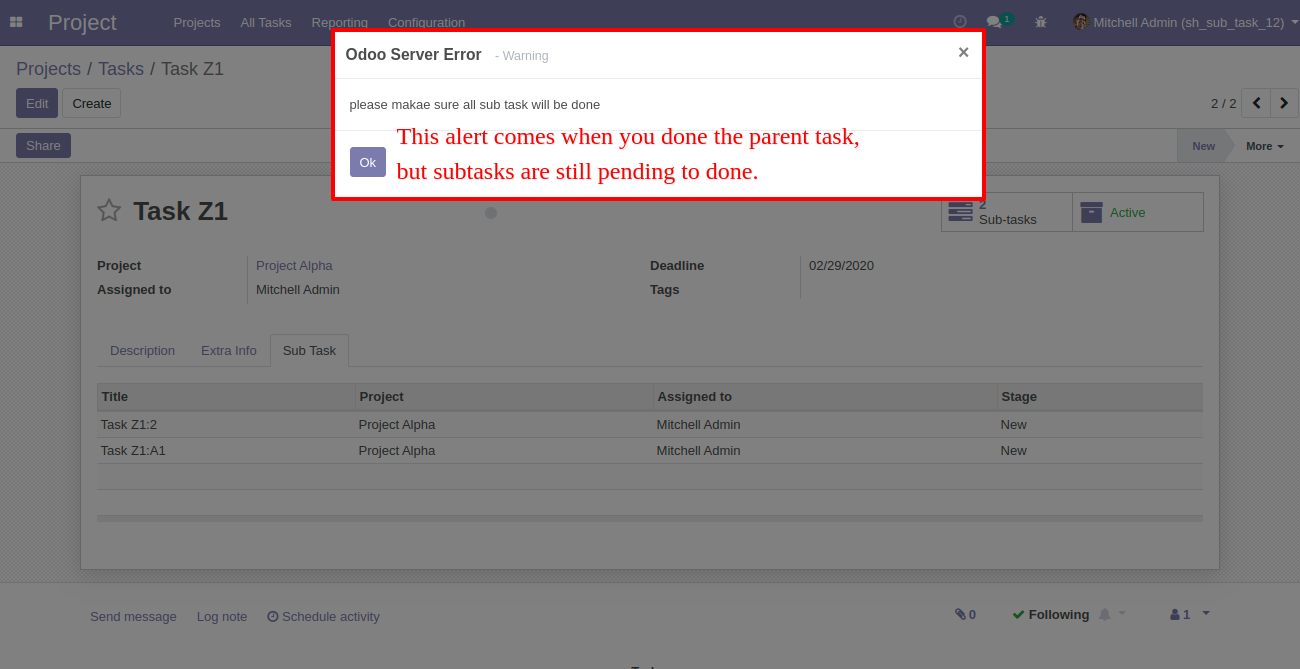1300x669 pixels.
Task: Open the Reporting menu
Action: tap(340, 22)
